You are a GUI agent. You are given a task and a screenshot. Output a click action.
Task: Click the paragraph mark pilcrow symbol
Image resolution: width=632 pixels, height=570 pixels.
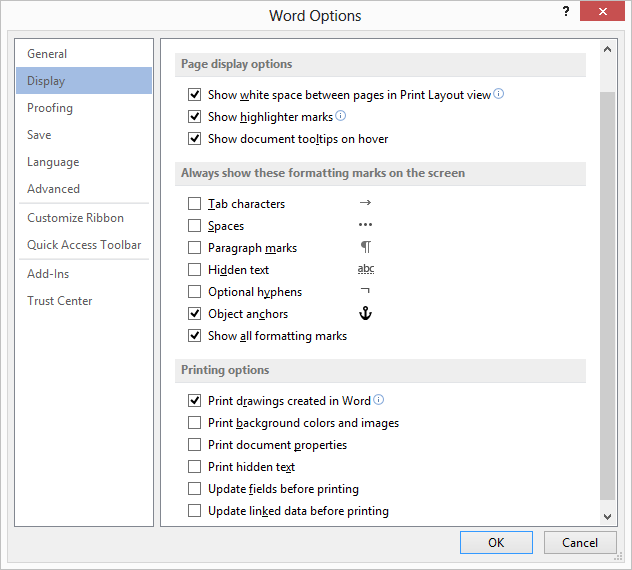(366, 247)
